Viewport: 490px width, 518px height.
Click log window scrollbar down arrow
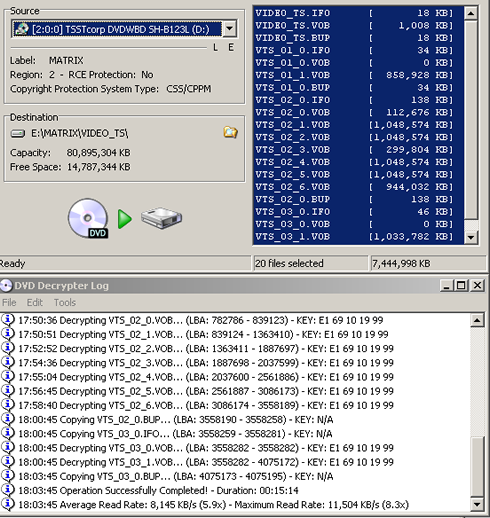coord(477,504)
